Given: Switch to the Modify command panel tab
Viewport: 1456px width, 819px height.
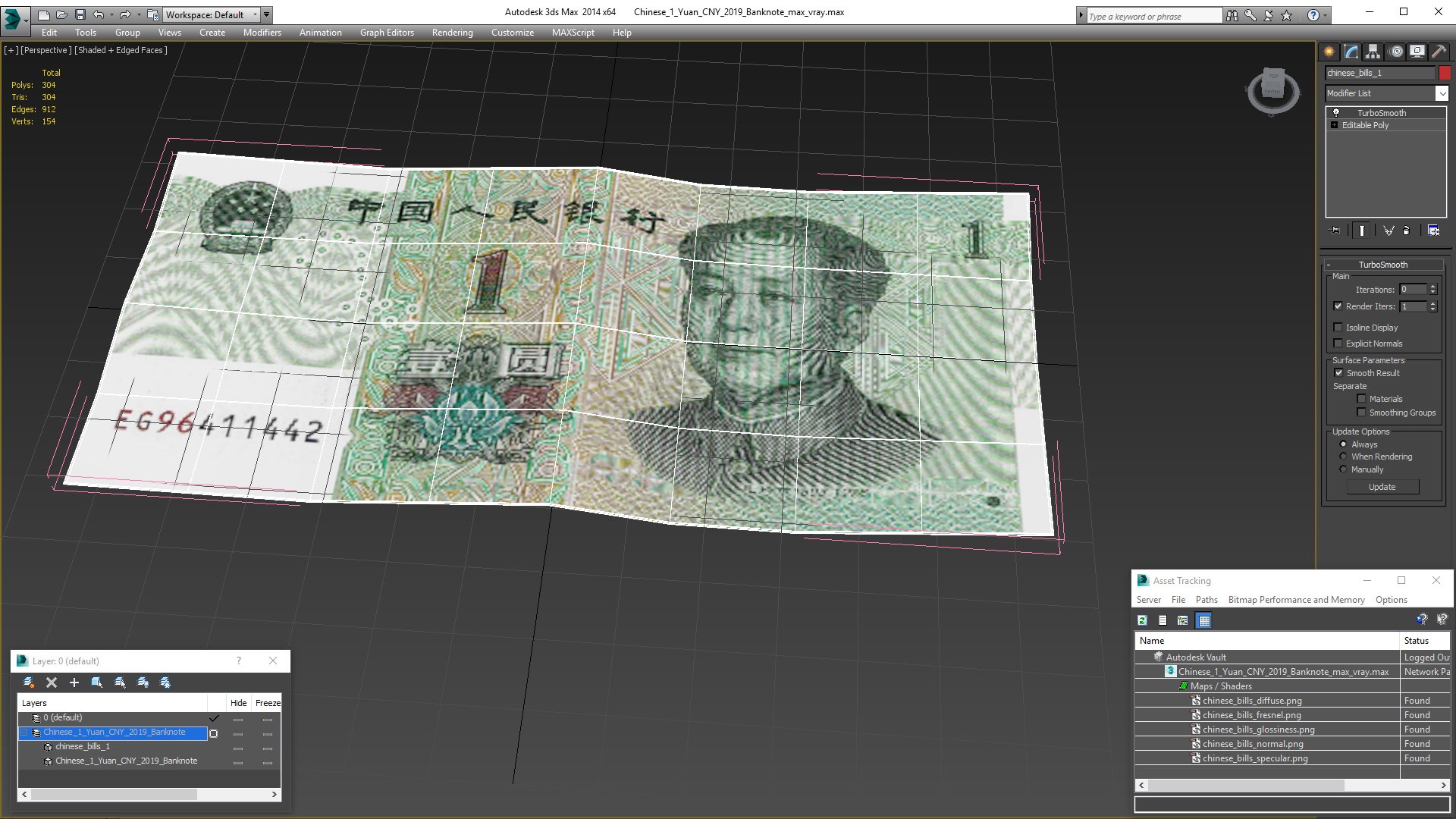Looking at the screenshot, I should point(1351,52).
